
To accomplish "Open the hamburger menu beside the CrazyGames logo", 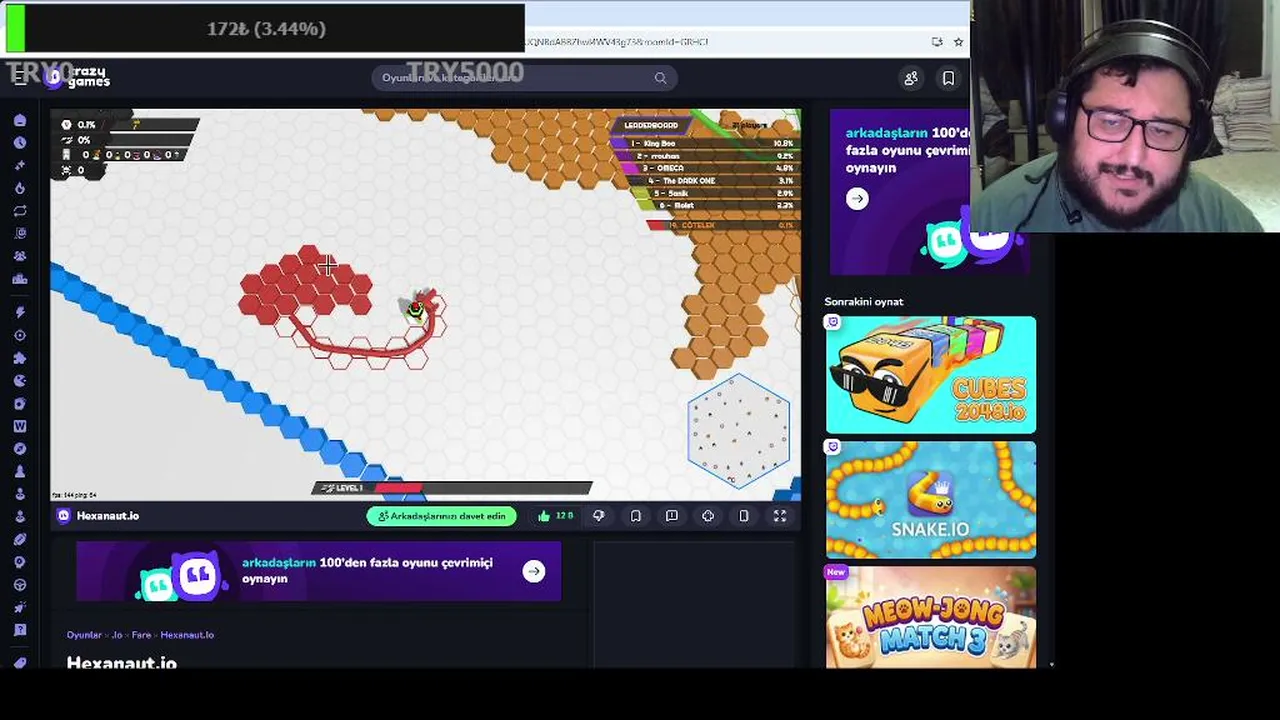I will tap(20, 78).
